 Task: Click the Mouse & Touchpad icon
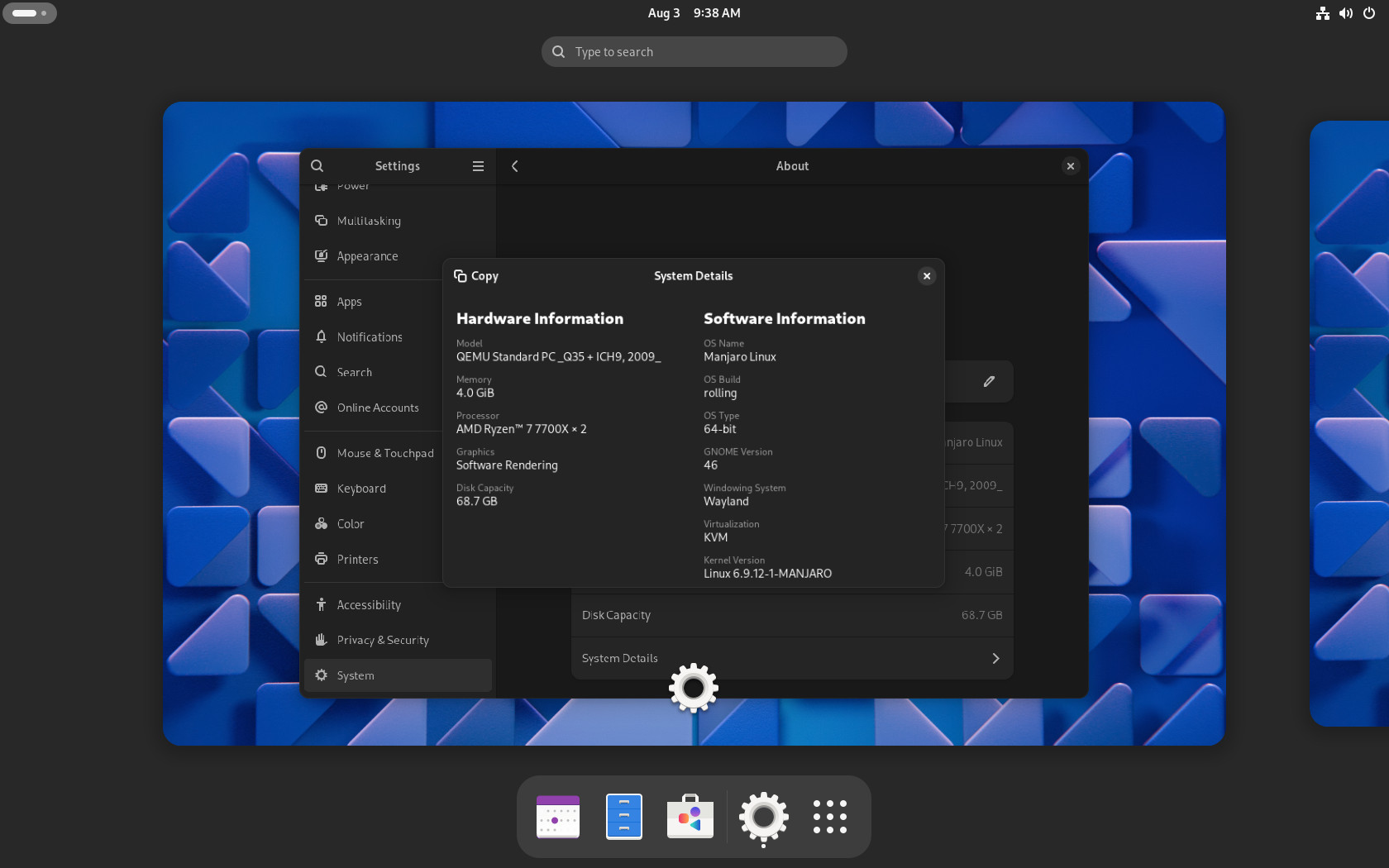(x=321, y=453)
